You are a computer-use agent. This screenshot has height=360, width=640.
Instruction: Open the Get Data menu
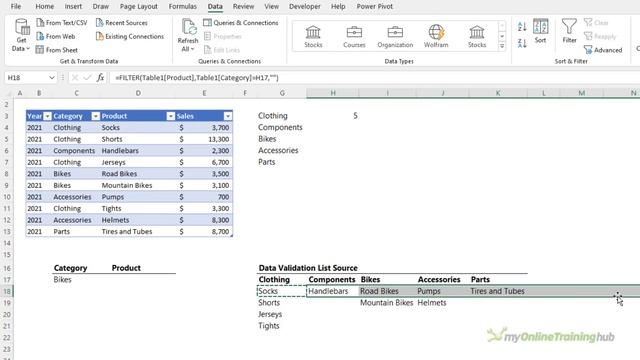click(x=21, y=36)
